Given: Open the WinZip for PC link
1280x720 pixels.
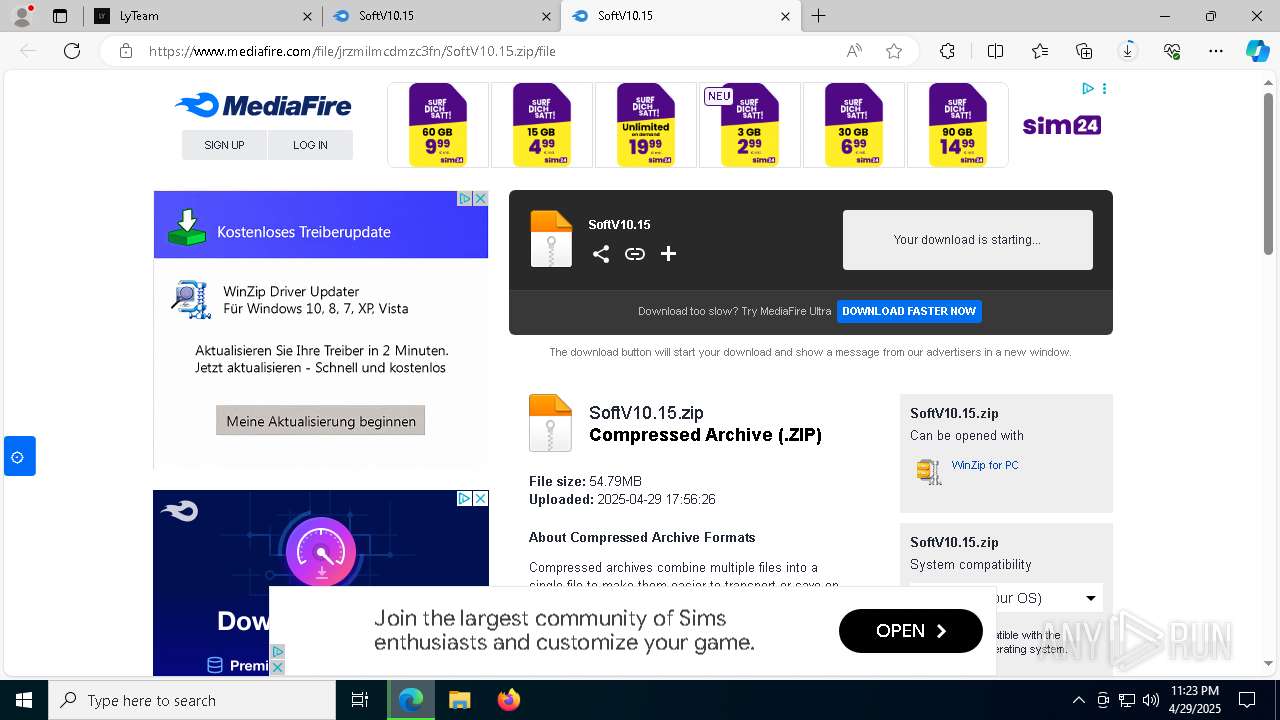Looking at the screenshot, I should [x=985, y=465].
